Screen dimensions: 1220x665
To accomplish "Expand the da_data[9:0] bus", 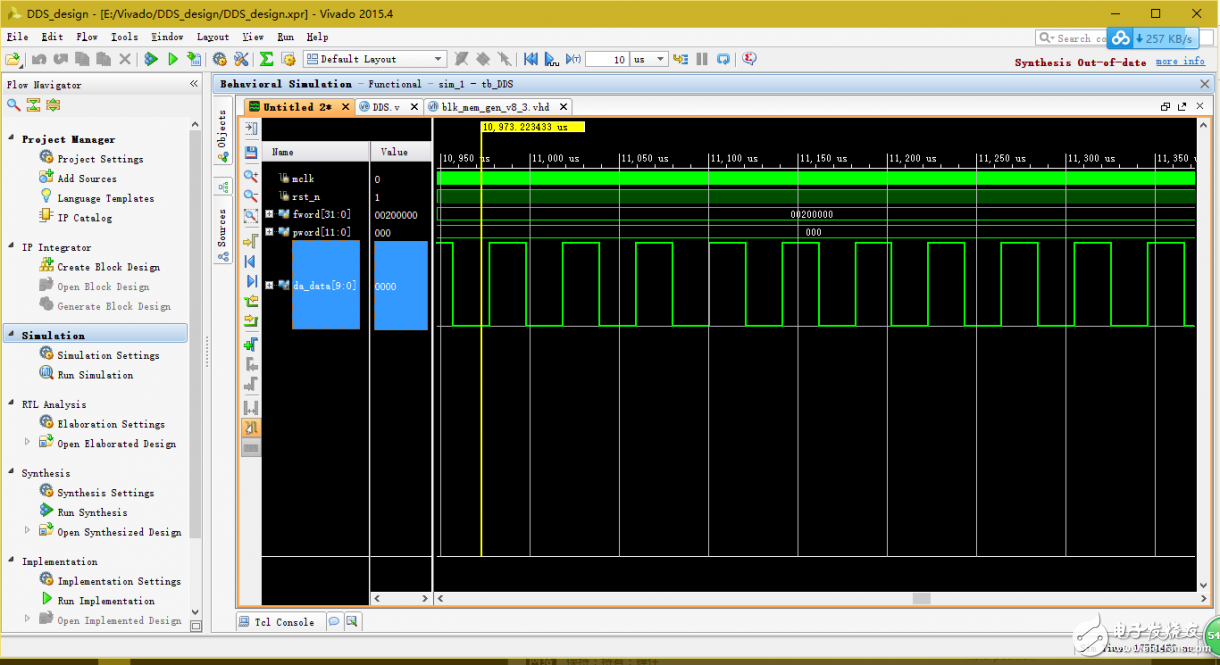I will point(268,285).
